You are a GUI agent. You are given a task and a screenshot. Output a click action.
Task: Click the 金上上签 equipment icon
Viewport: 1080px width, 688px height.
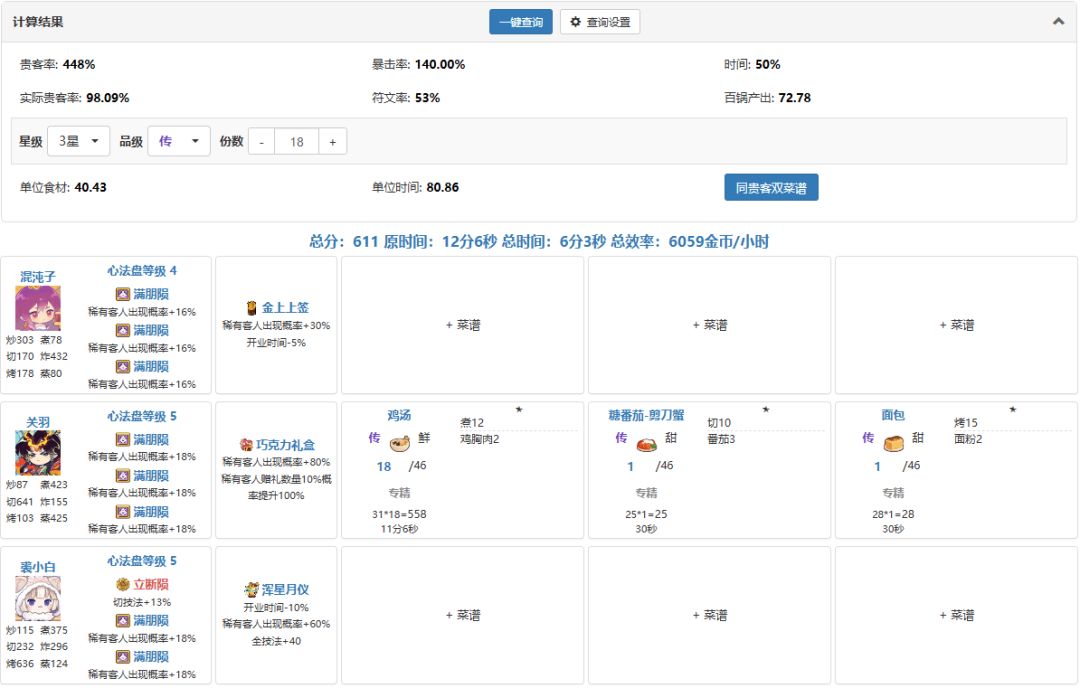(x=252, y=308)
